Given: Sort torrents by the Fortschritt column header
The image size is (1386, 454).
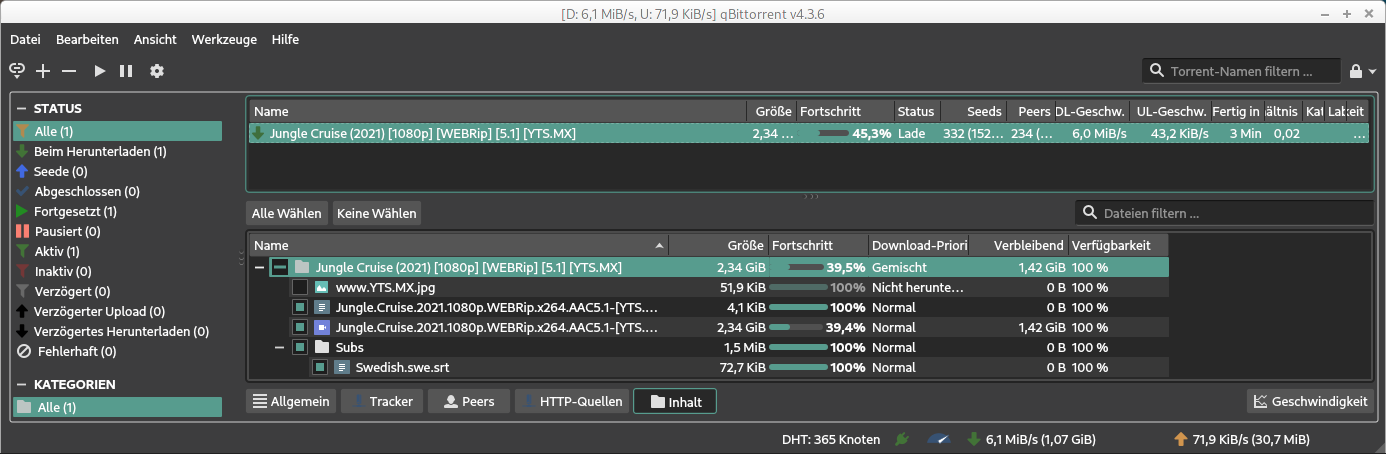Looking at the screenshot, I should (x=844, y=111).
